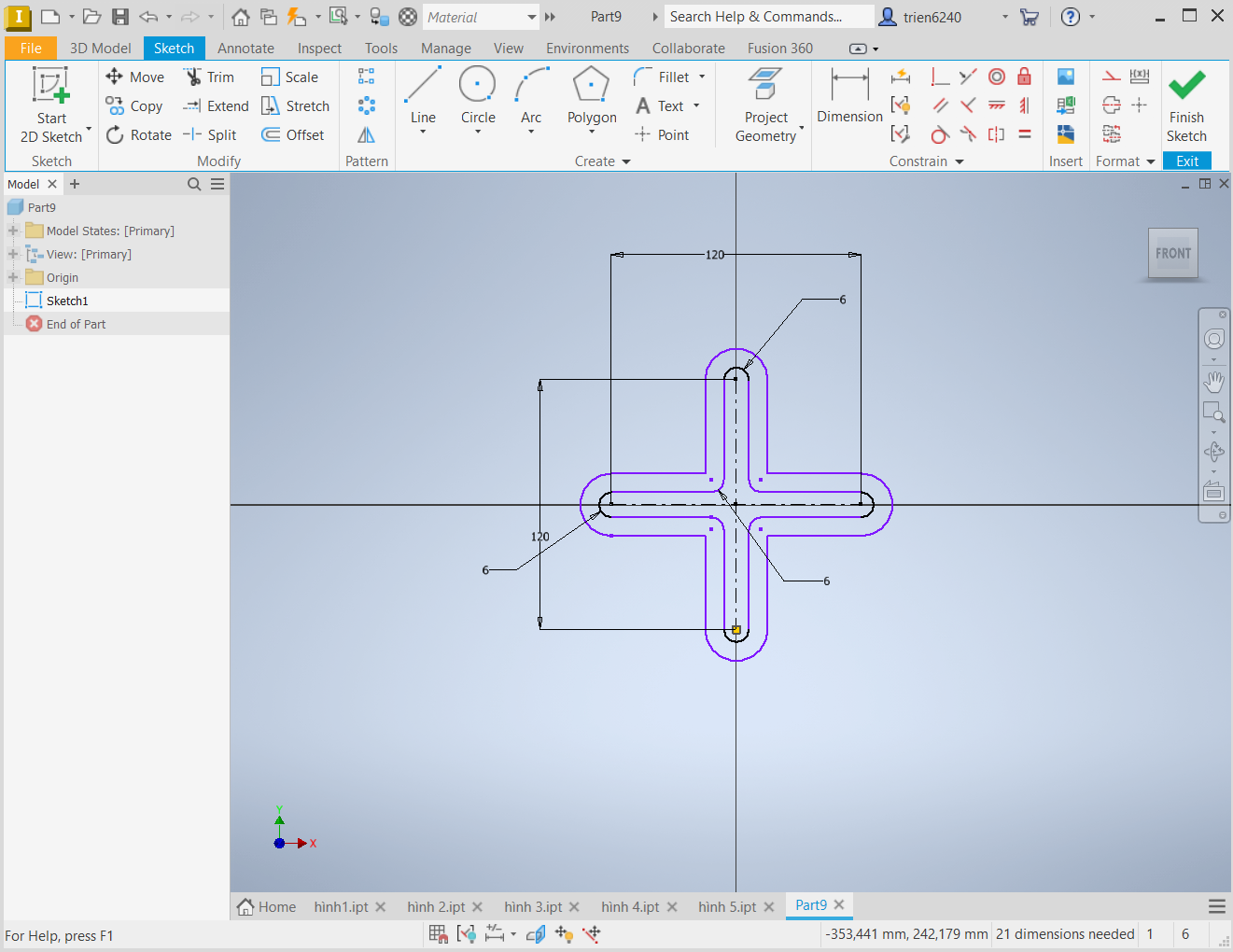Click Start 2D Sketch button
Viewport: 1233px width, 952px height.
click(x=51, y=103)
